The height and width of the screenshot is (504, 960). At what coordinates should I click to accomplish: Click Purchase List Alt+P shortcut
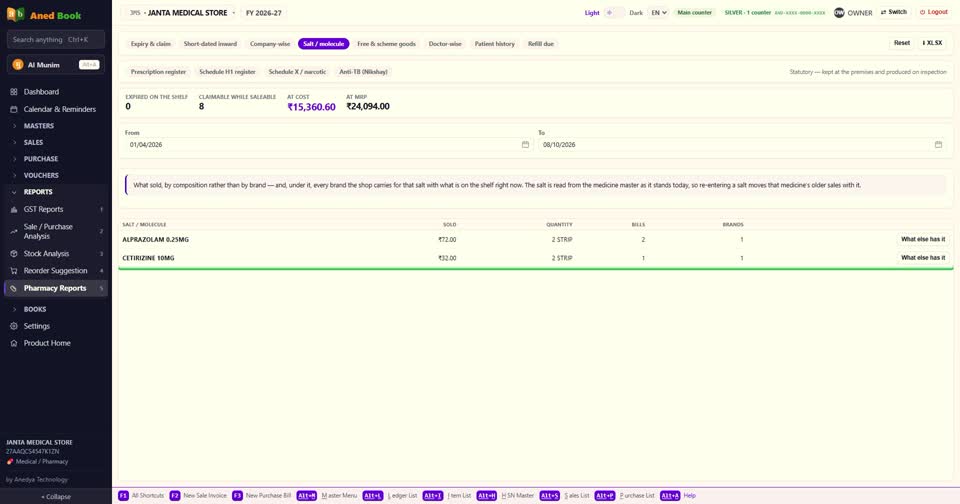click(x=624, y=495)
